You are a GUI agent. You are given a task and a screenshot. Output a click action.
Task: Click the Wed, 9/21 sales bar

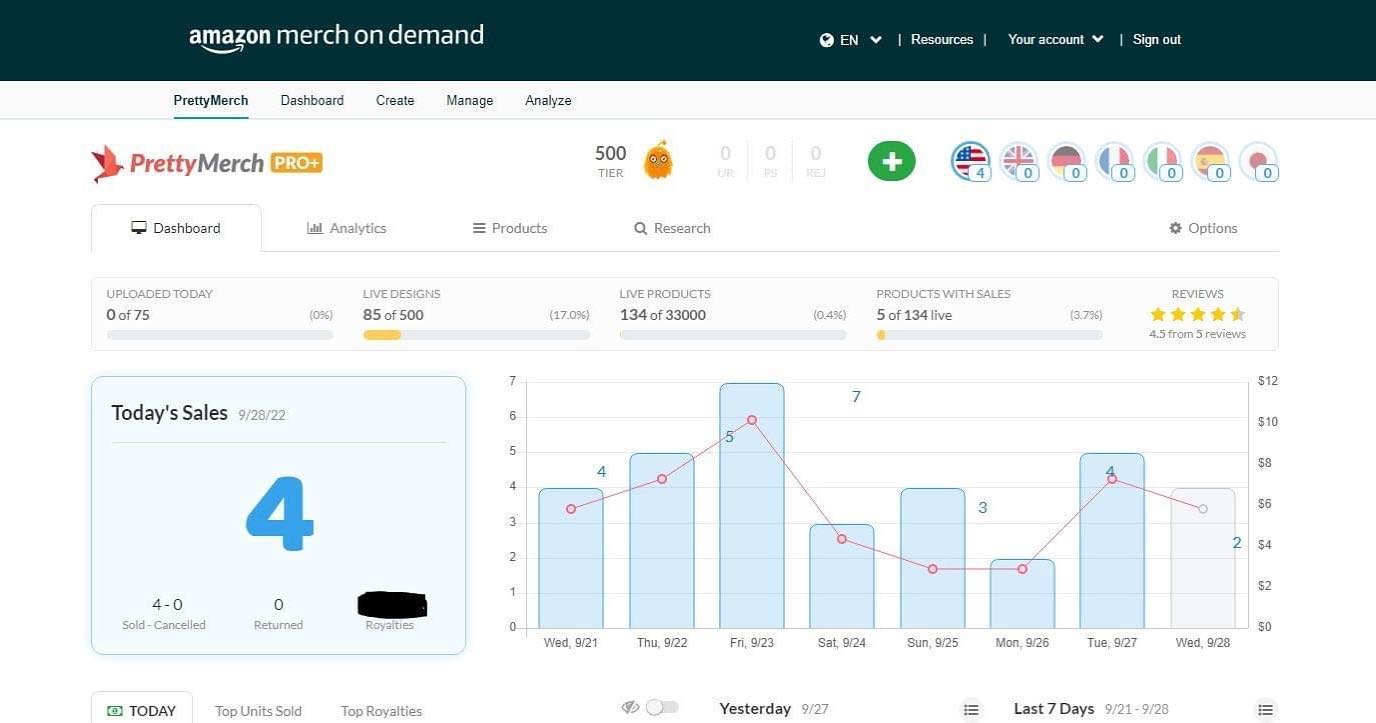click(571, 558)
